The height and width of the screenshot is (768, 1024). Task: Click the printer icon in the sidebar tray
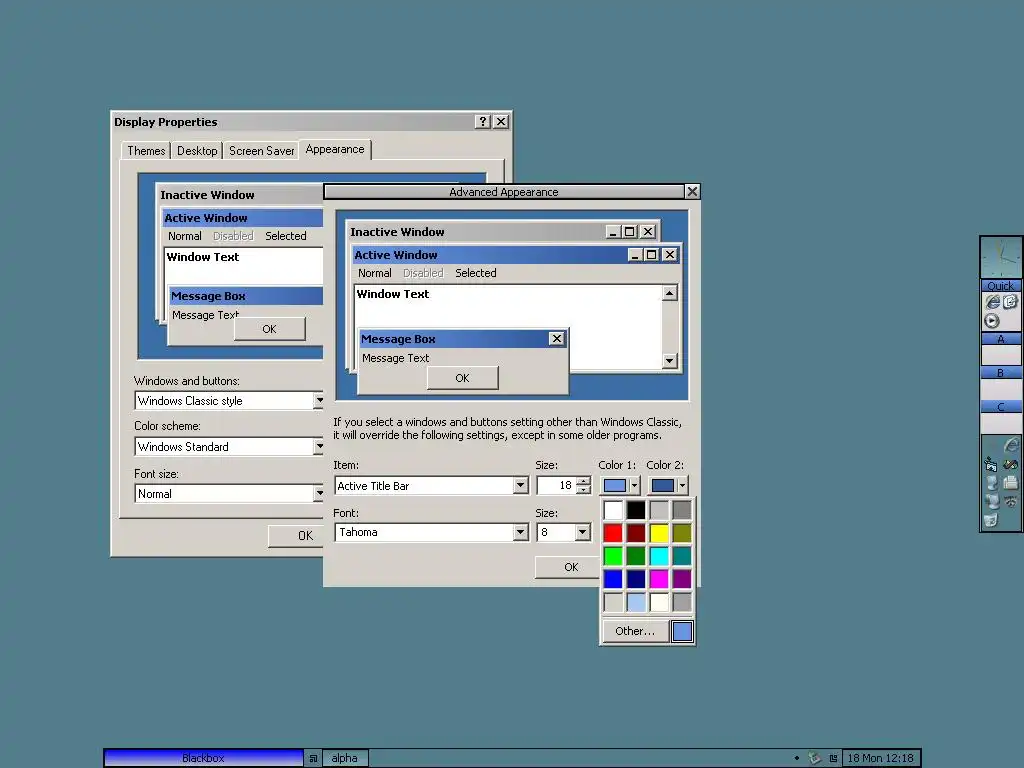point(1010,483)
